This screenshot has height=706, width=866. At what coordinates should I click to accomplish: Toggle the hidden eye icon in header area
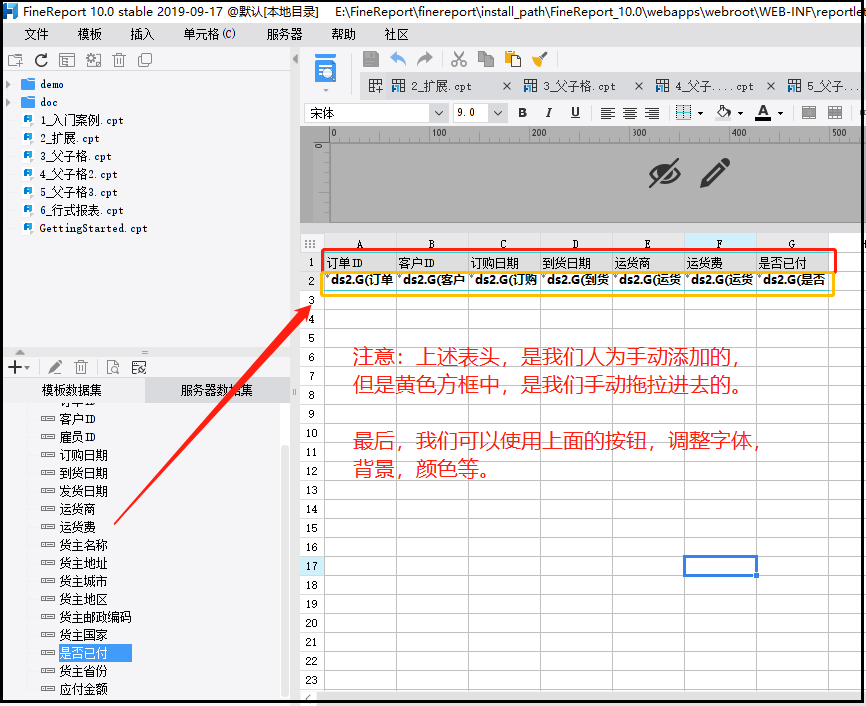664,173
